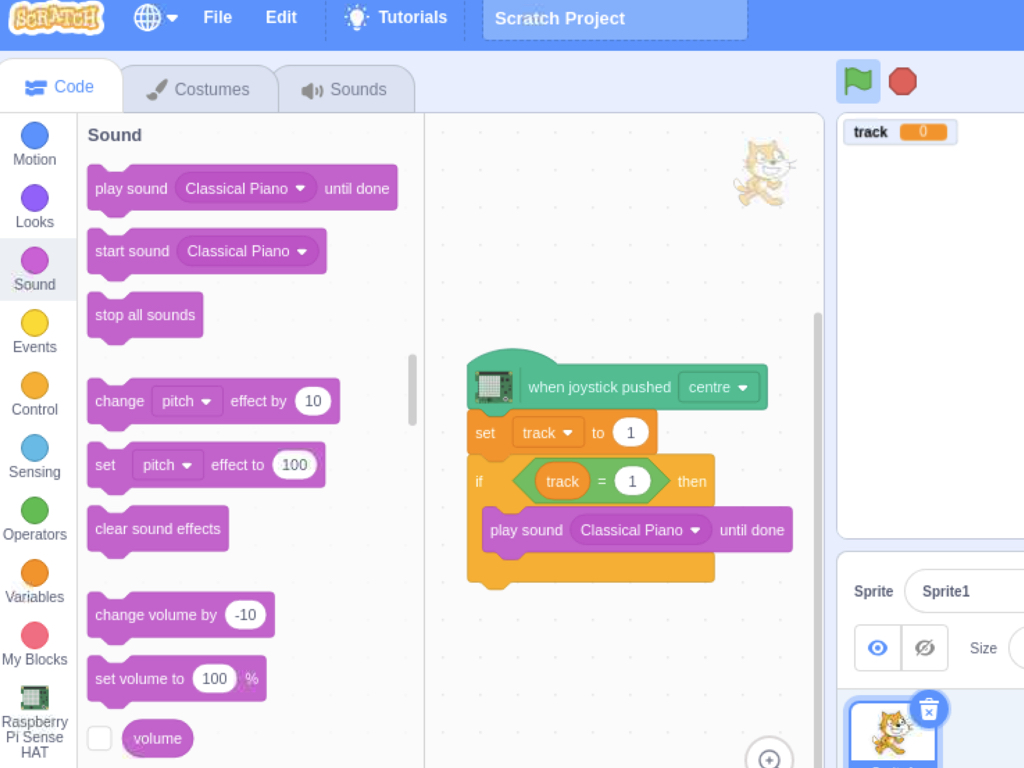The height and width of the screenshot is (768, 1024).
Task: Click the track variable monitor on stage
Action: 900,133
